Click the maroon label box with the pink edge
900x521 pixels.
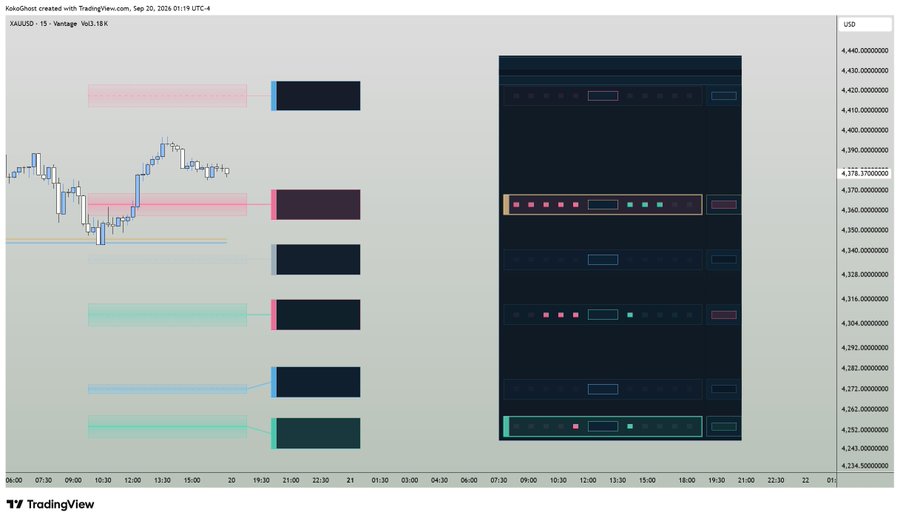click(316, 204)
